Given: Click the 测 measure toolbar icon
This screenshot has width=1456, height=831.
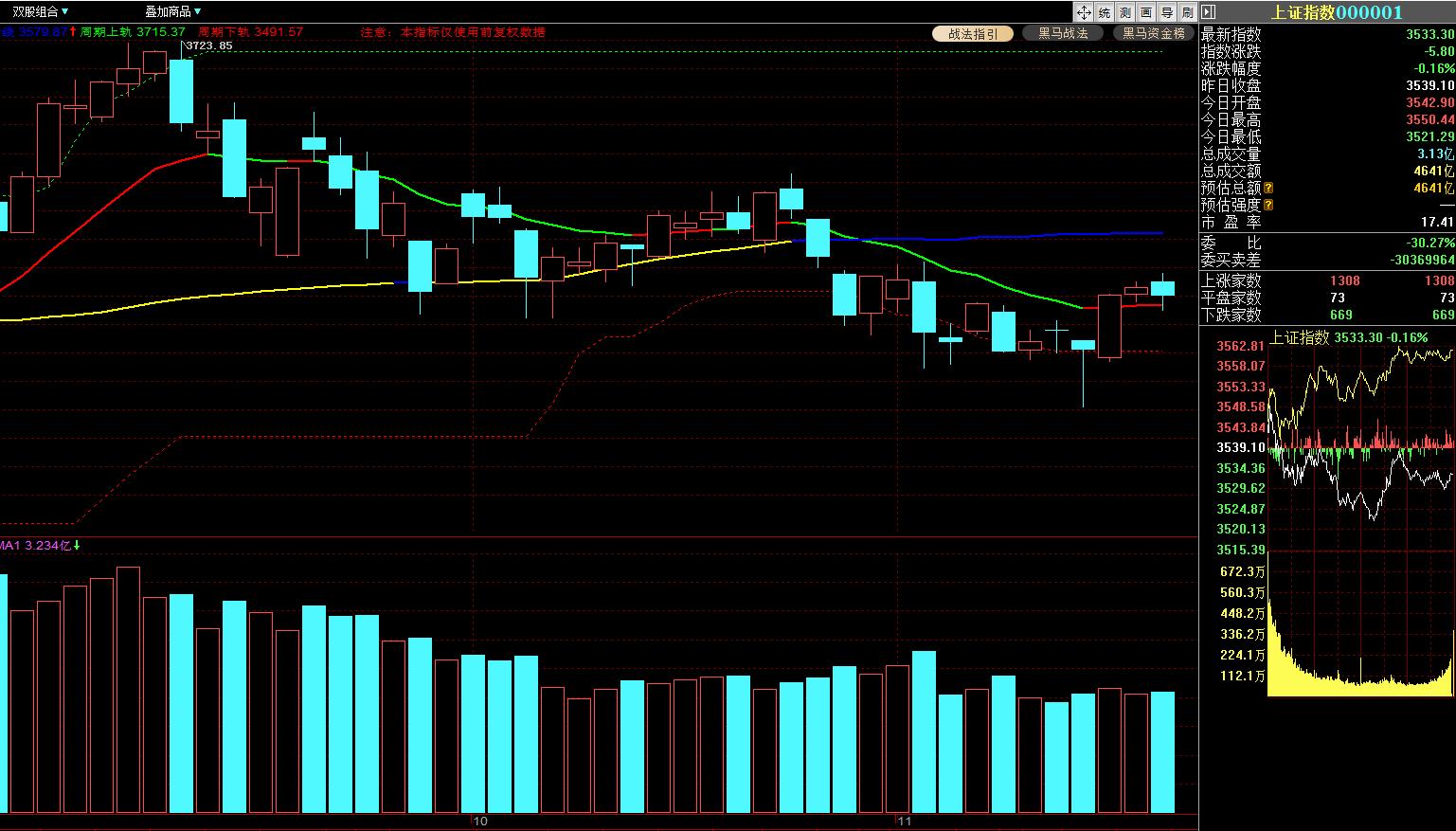Looking at the screenshot, I should pyautogui.click(x=1125, y=12).
